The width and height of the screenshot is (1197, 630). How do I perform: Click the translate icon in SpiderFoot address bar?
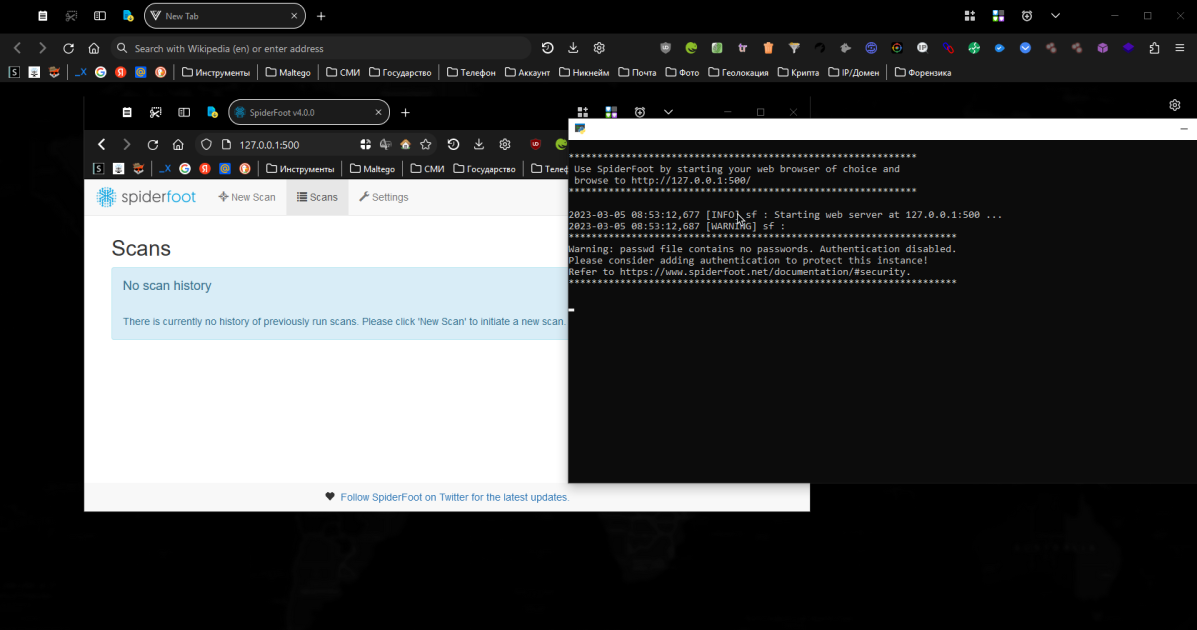pos(386,144)
